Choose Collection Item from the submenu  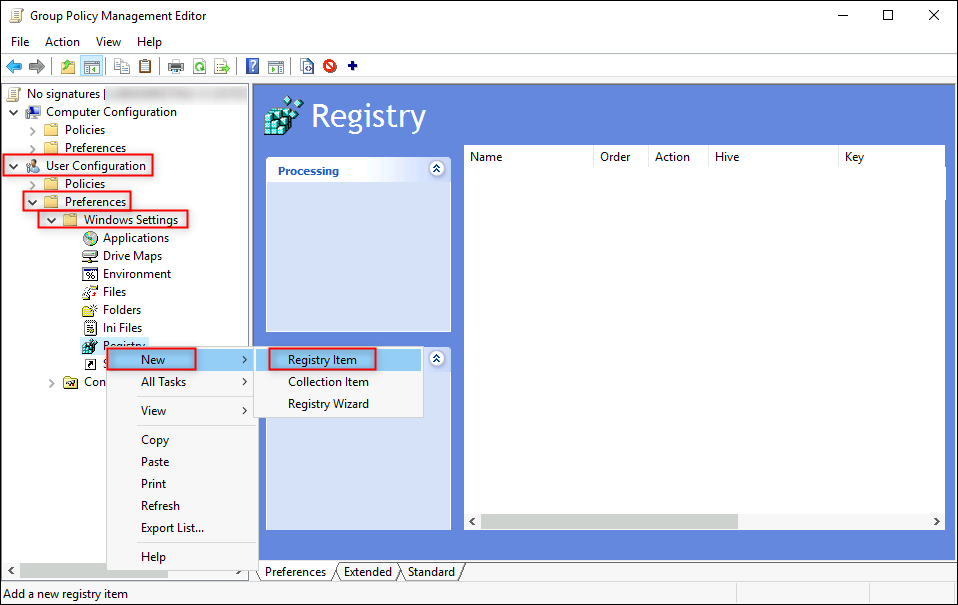click(339, 382)
